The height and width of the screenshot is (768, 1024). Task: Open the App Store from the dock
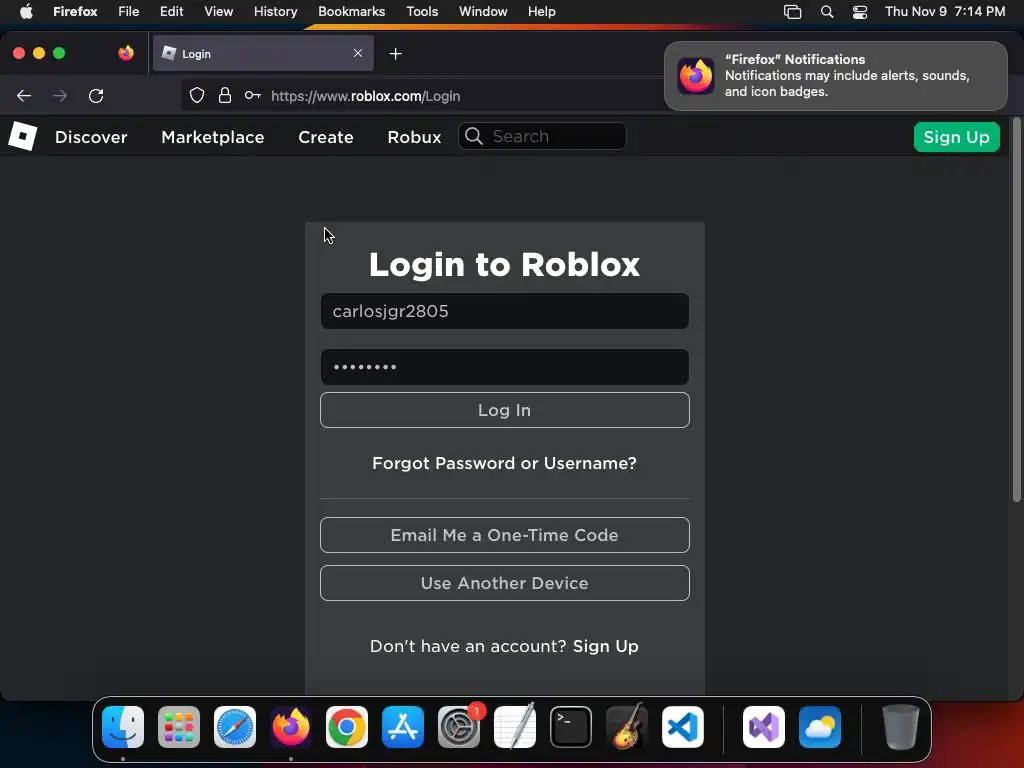pyautogui.click(x=403, y=727)
